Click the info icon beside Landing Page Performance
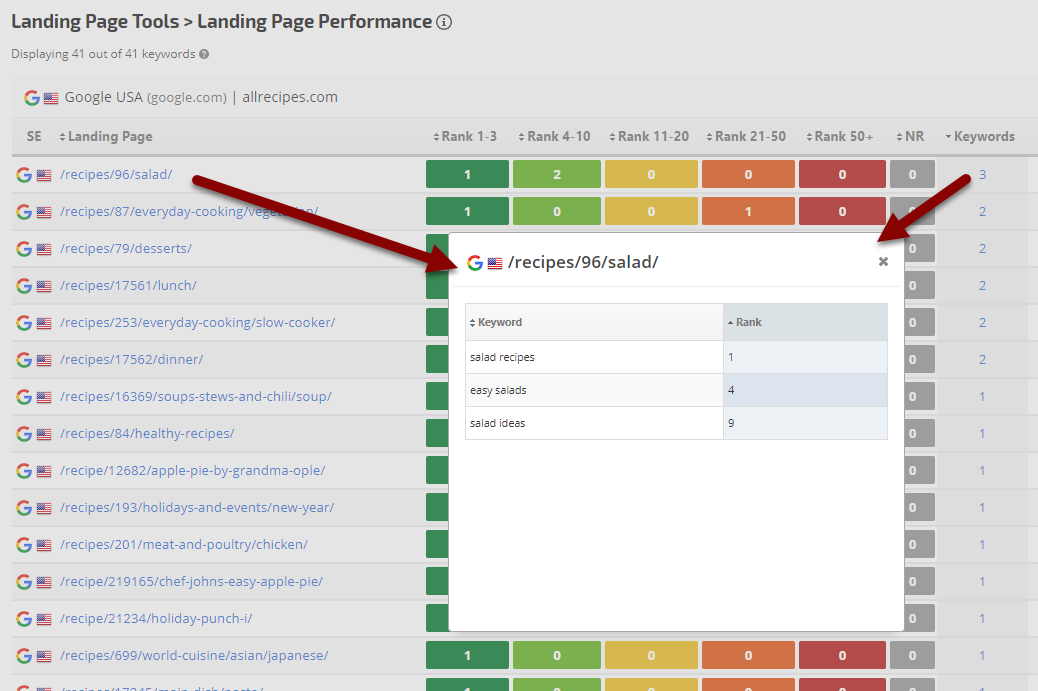The image size is (1038, 691). click(x=445, y=22)
